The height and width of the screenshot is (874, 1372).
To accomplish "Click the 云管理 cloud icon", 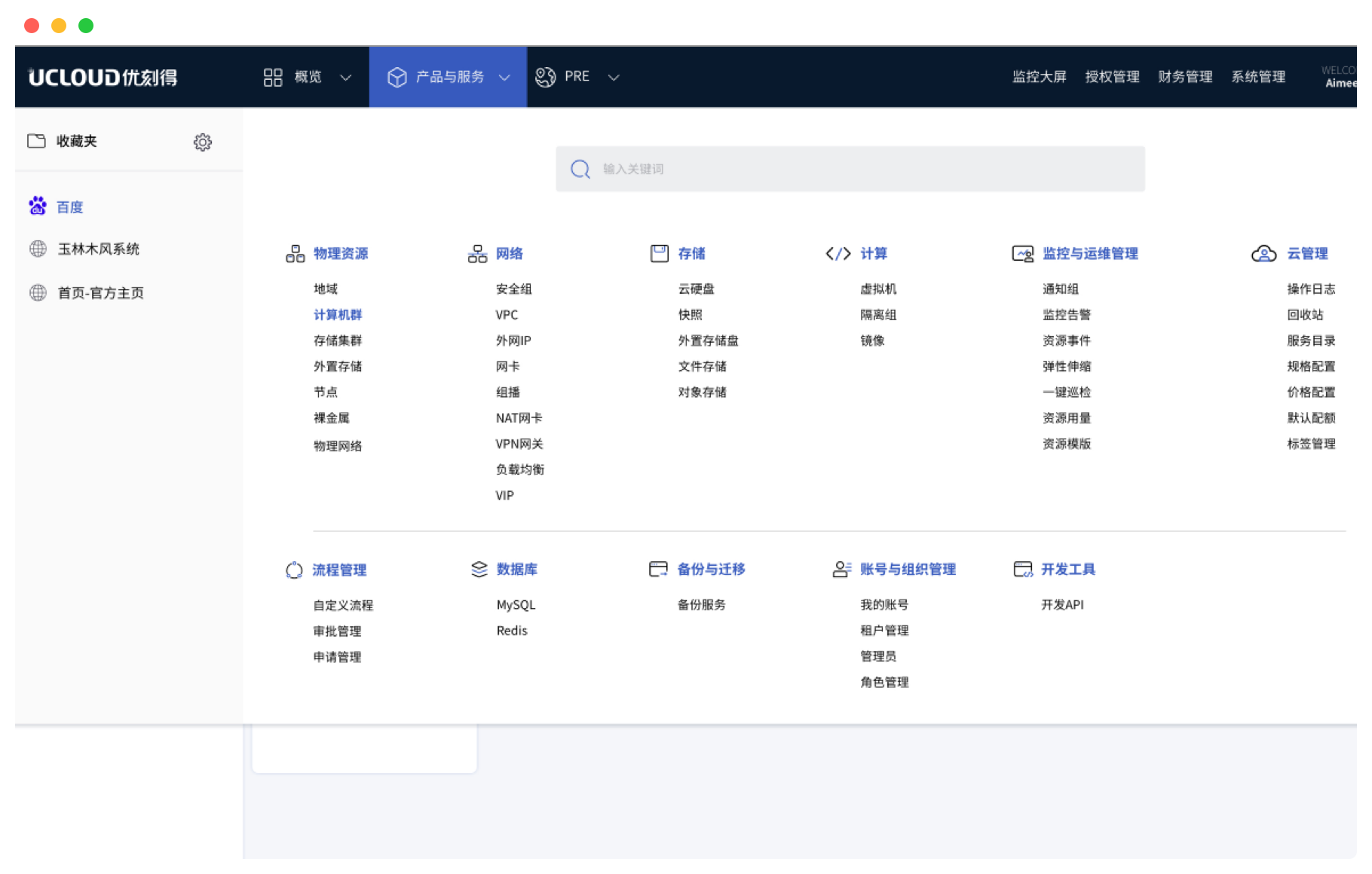I will [x=1263, y=254].
